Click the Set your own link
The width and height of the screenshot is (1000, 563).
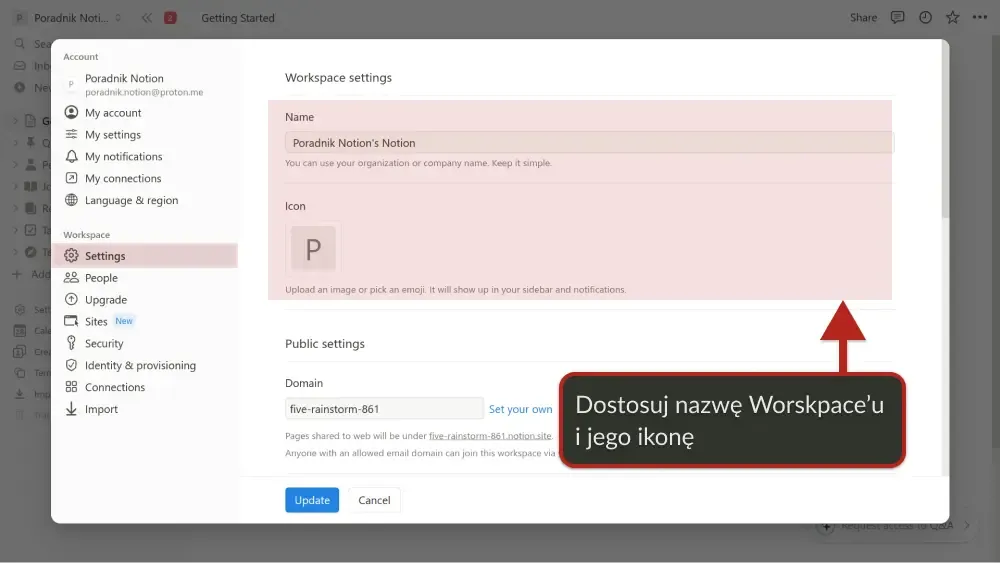(x=520, y=409)
